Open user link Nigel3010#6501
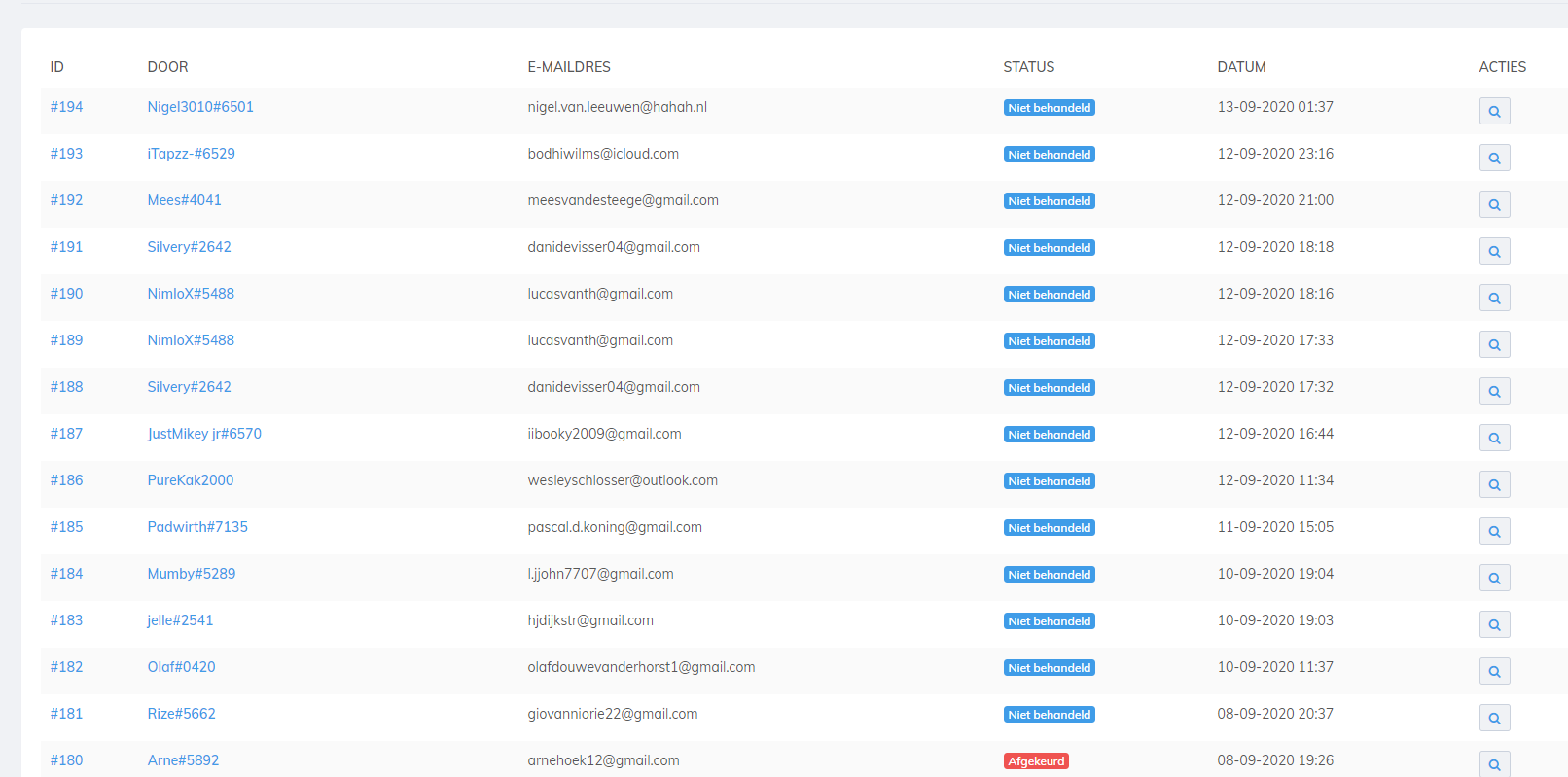Image resolution: width=1568 pixels, height=777 pixels. [x=200, y=107]
